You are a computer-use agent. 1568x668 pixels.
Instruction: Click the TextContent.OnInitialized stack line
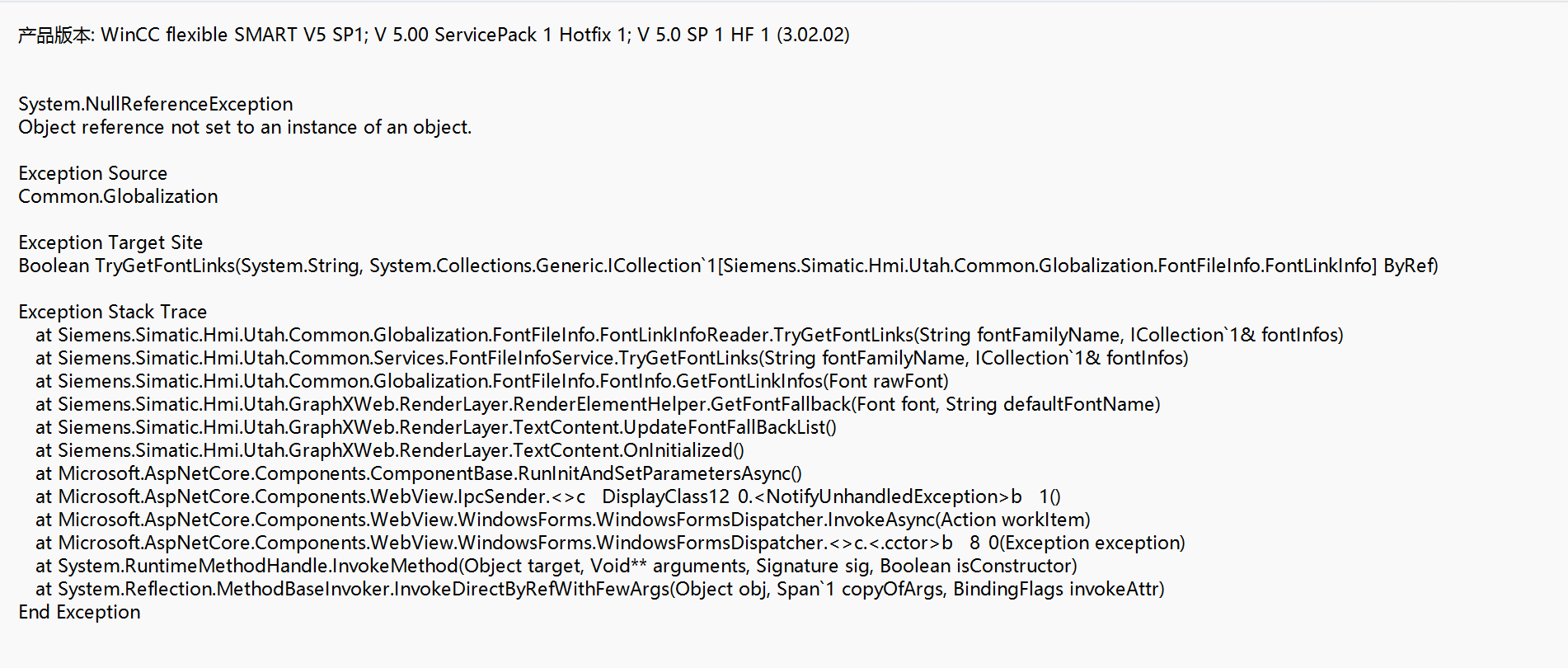390,450
